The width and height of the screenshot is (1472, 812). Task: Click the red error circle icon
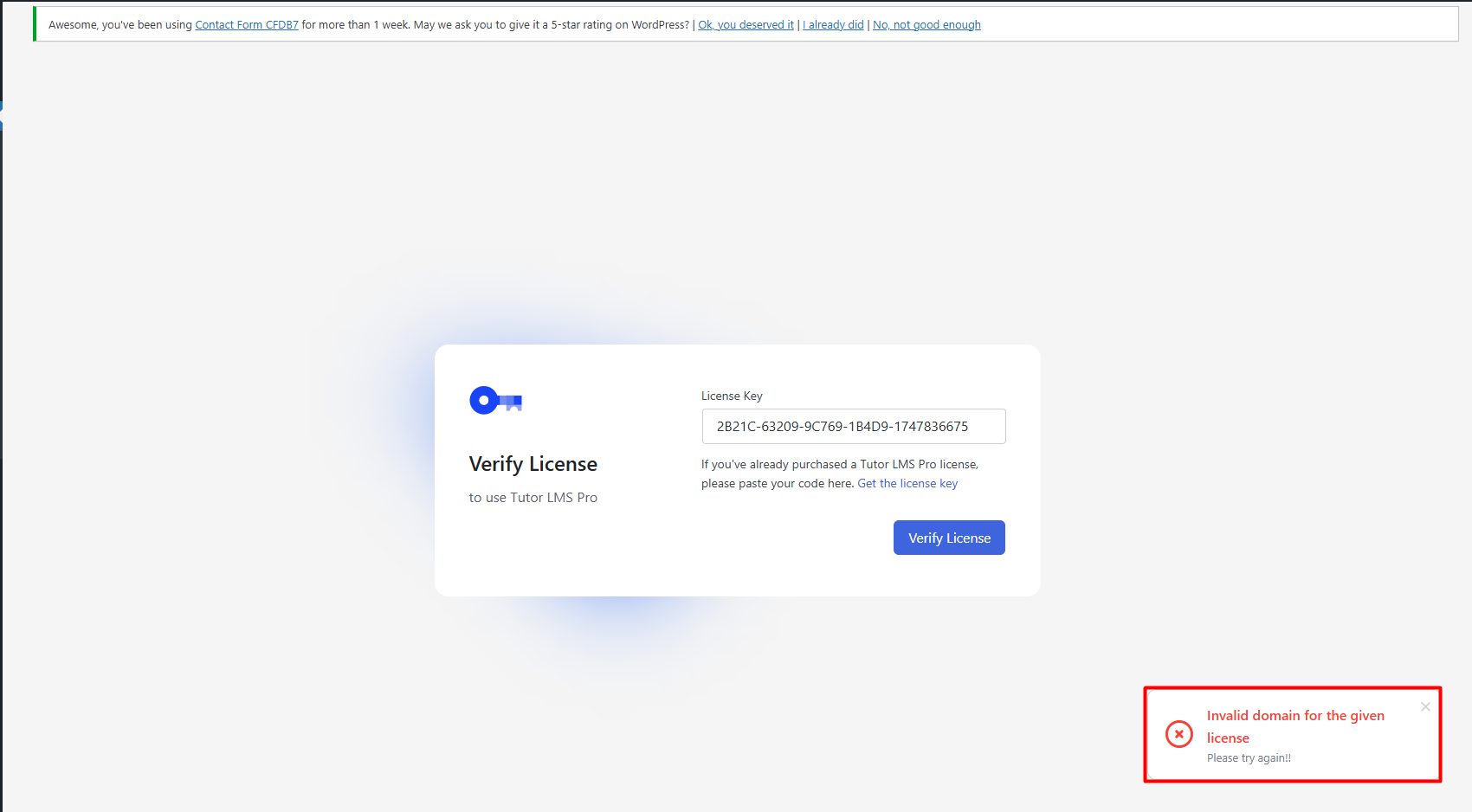pyautogui.click(x=1178, y=734)
